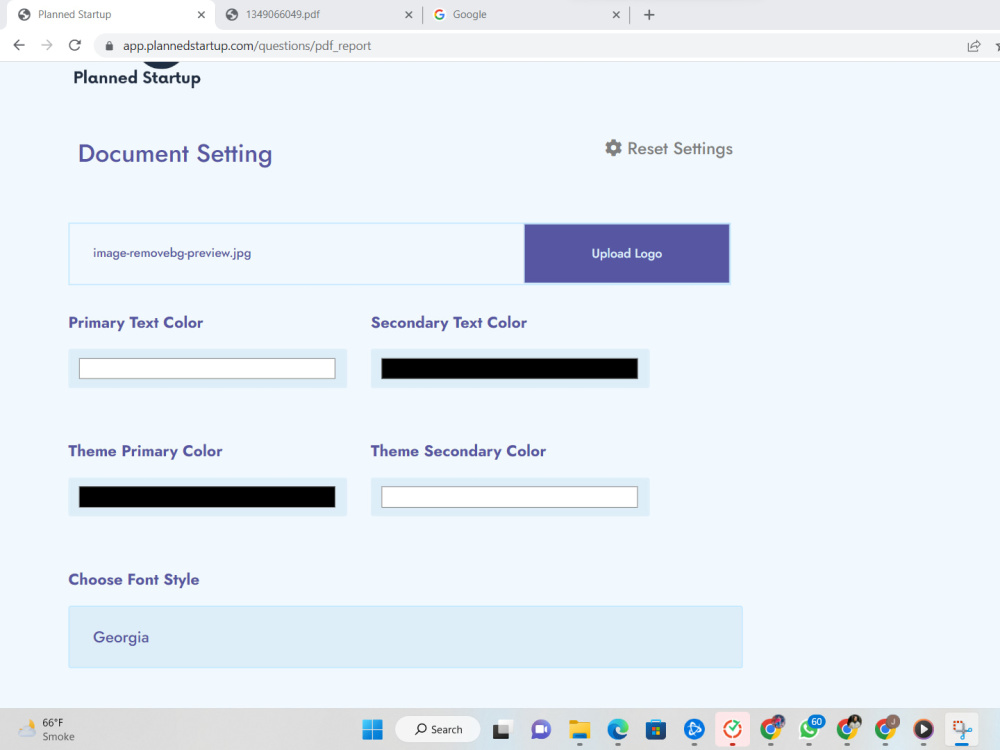Click the Reset Settings text link
The width and height of the screenshot is (1000, 750).
pos(680,149)
